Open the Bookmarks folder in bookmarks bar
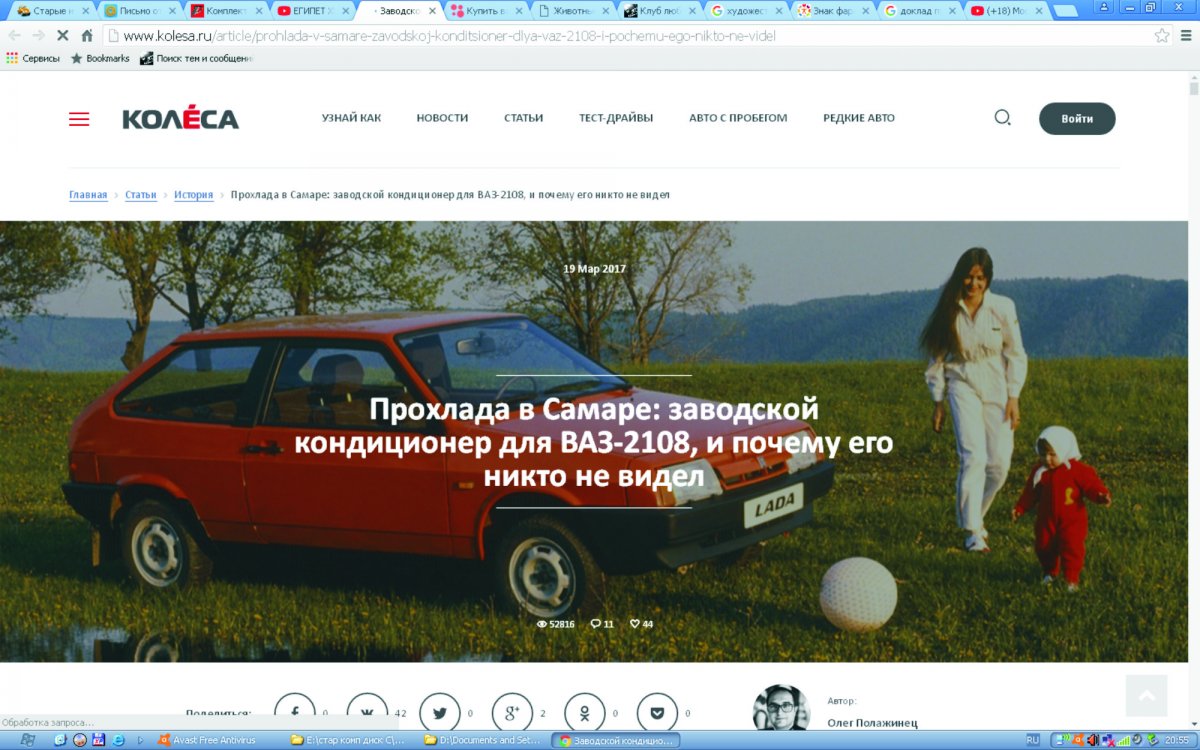The image size is (1200, 750). 100,58
